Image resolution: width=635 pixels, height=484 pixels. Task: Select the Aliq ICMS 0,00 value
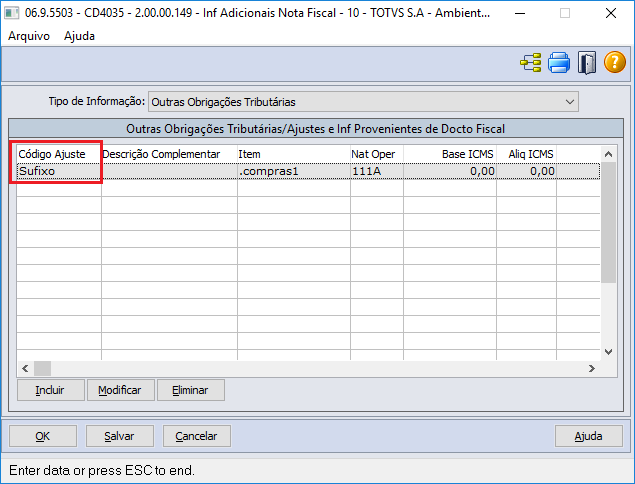pyautogui.click(x=526, y=171)
